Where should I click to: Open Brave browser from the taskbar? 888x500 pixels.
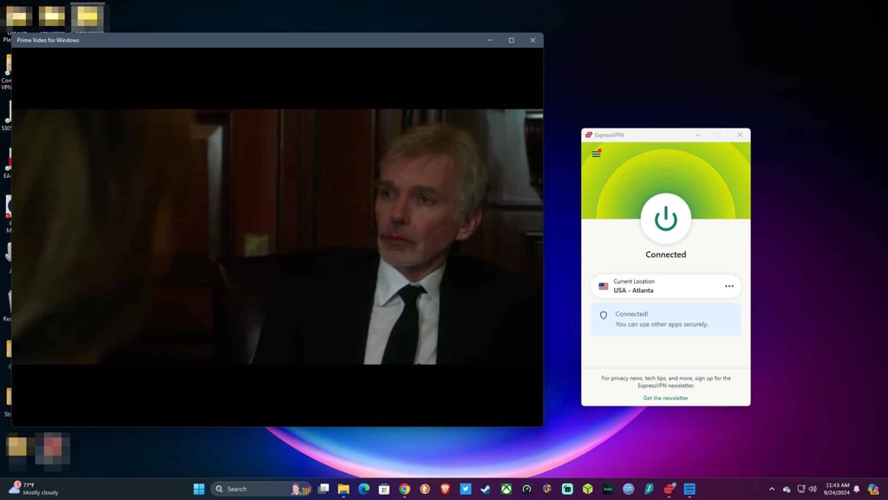pos(445,489)
